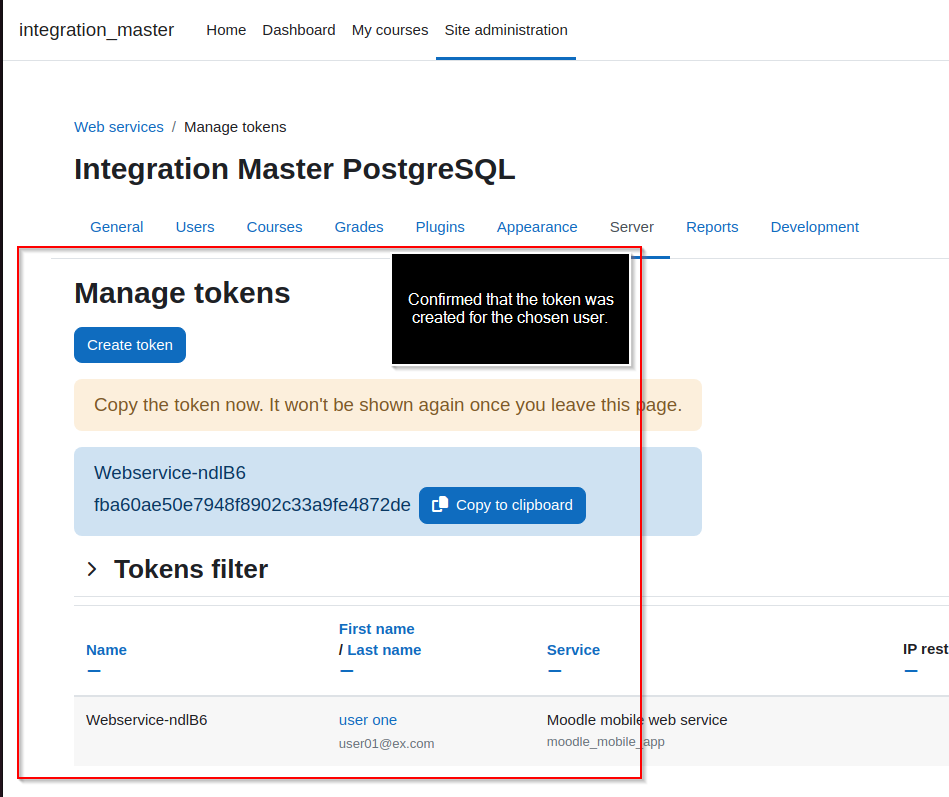Image resolution: width=949 pixels, height=797 pixels.
Task: Click the Create token button
Action: (x=130, y=345)
